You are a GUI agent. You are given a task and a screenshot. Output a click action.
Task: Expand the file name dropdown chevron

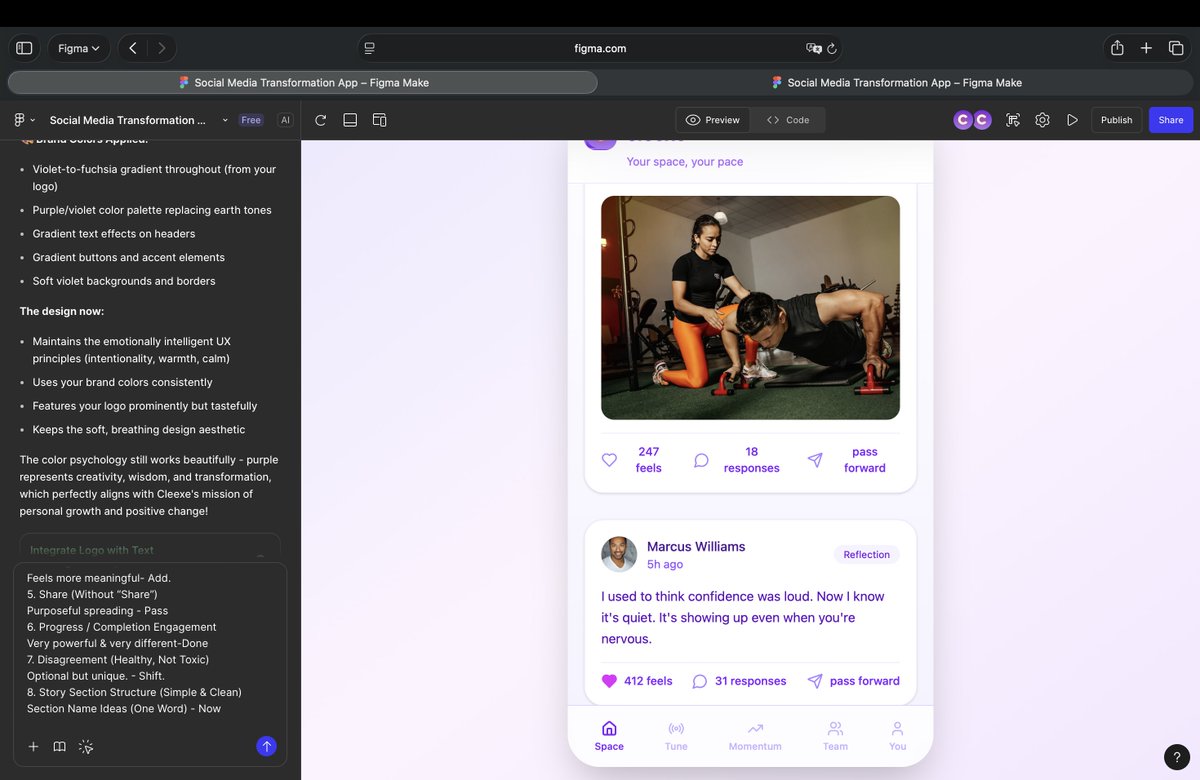tap(225, 120)
